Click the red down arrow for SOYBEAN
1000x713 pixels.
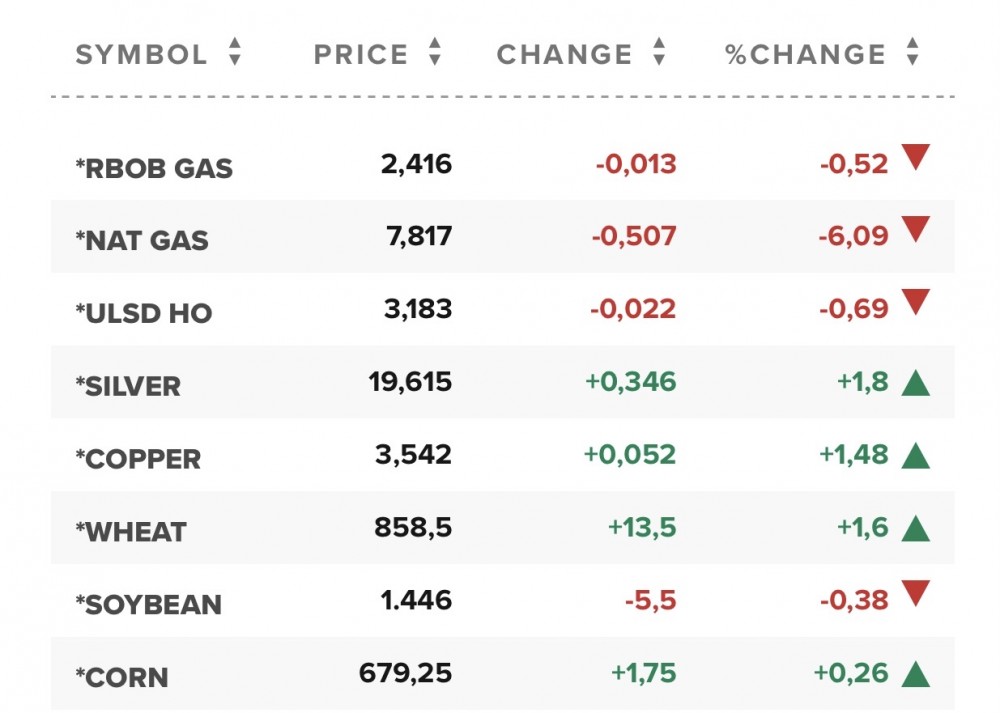[915, 595]
